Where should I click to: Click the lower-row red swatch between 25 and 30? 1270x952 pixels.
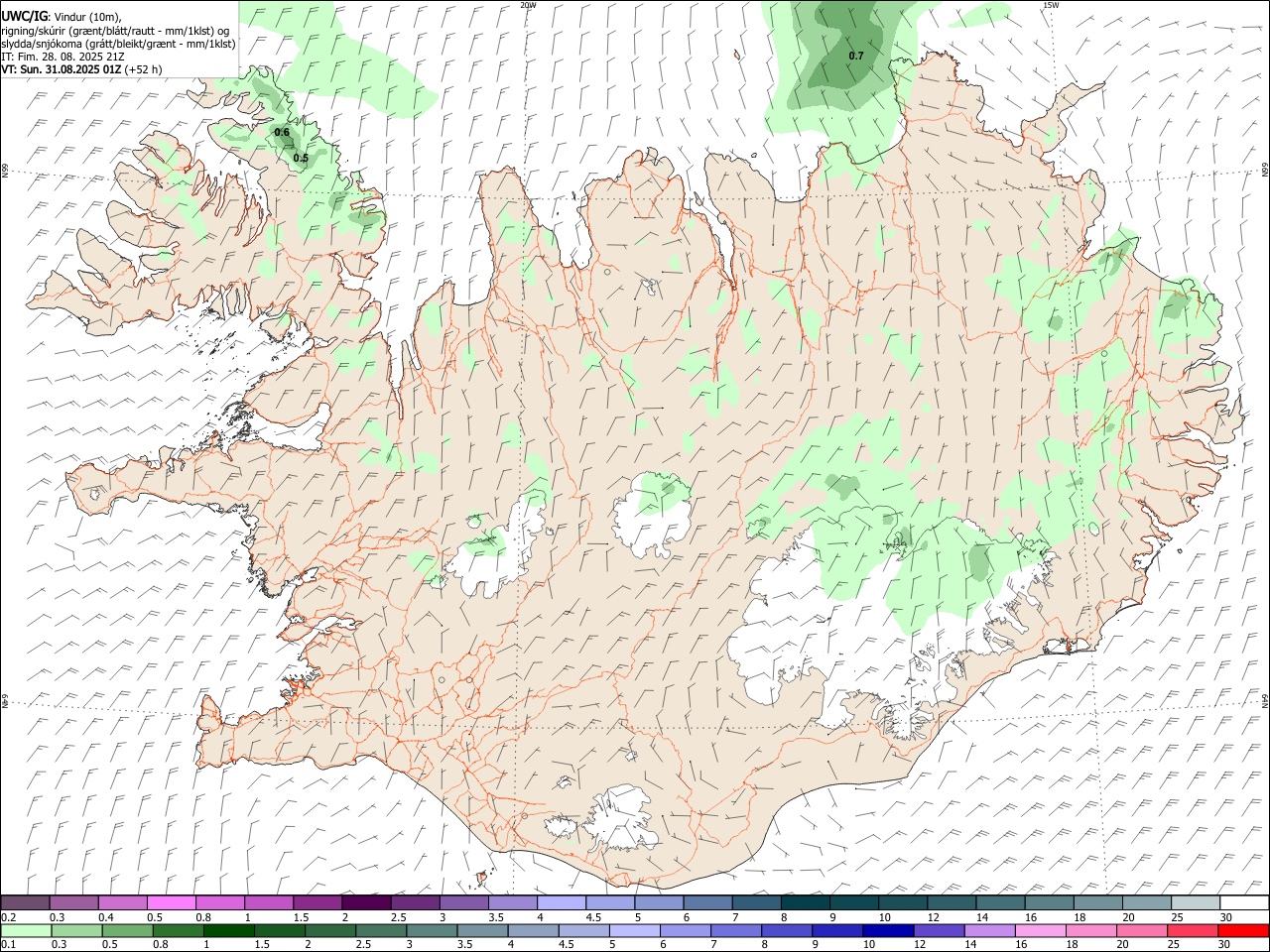point(1192,931)
